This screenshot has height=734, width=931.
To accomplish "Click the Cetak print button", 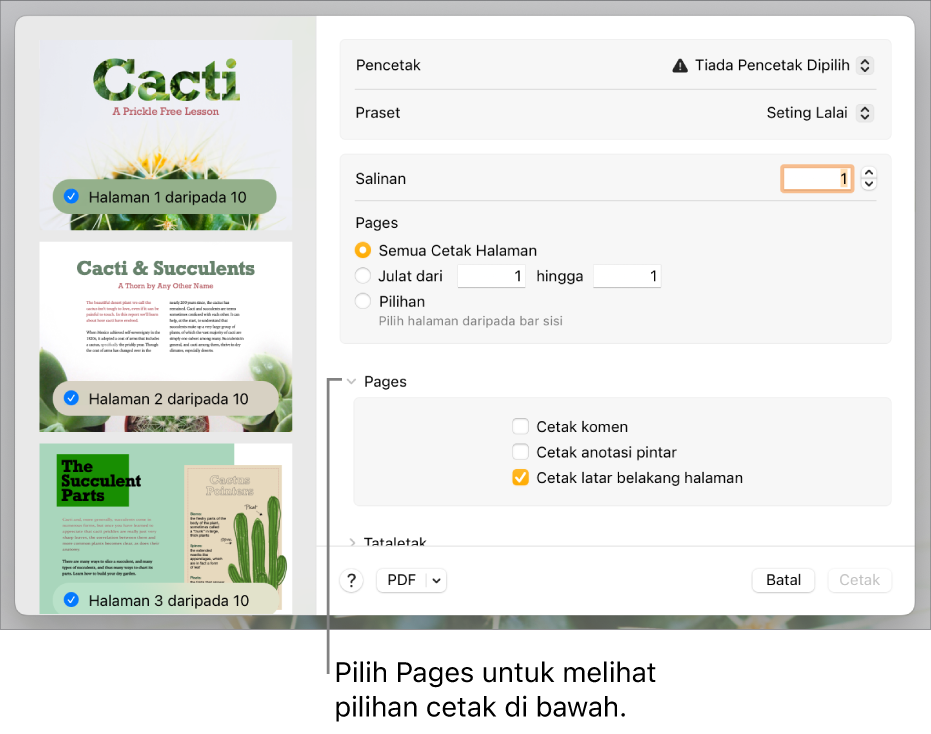I will pos(859,580).
